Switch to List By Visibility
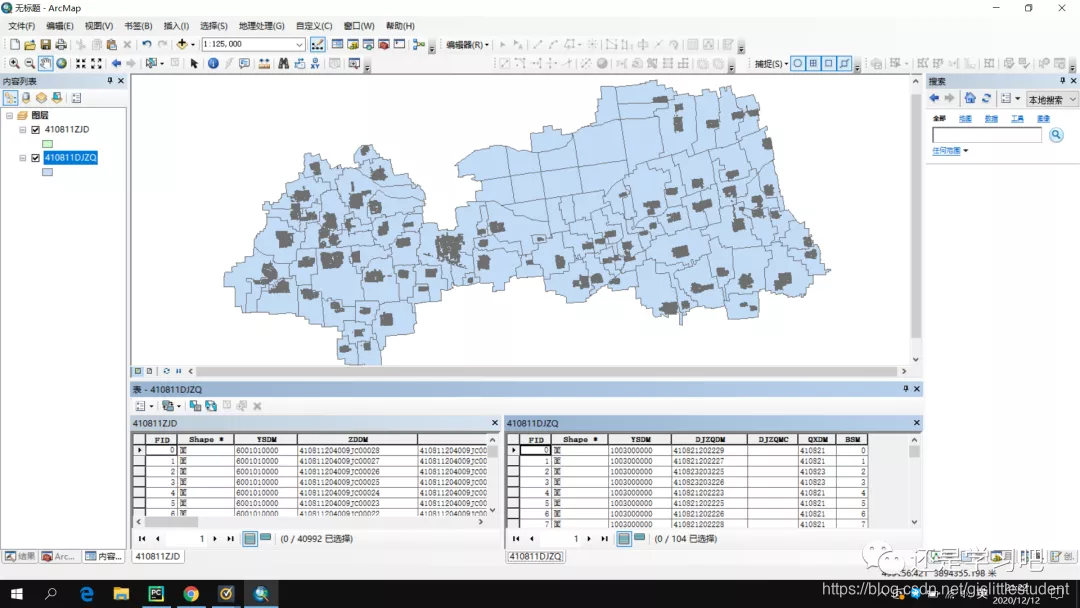Image resolution: width=1080 pixels, height=608 pixels. pyautogui.click(x=41, y=98)
